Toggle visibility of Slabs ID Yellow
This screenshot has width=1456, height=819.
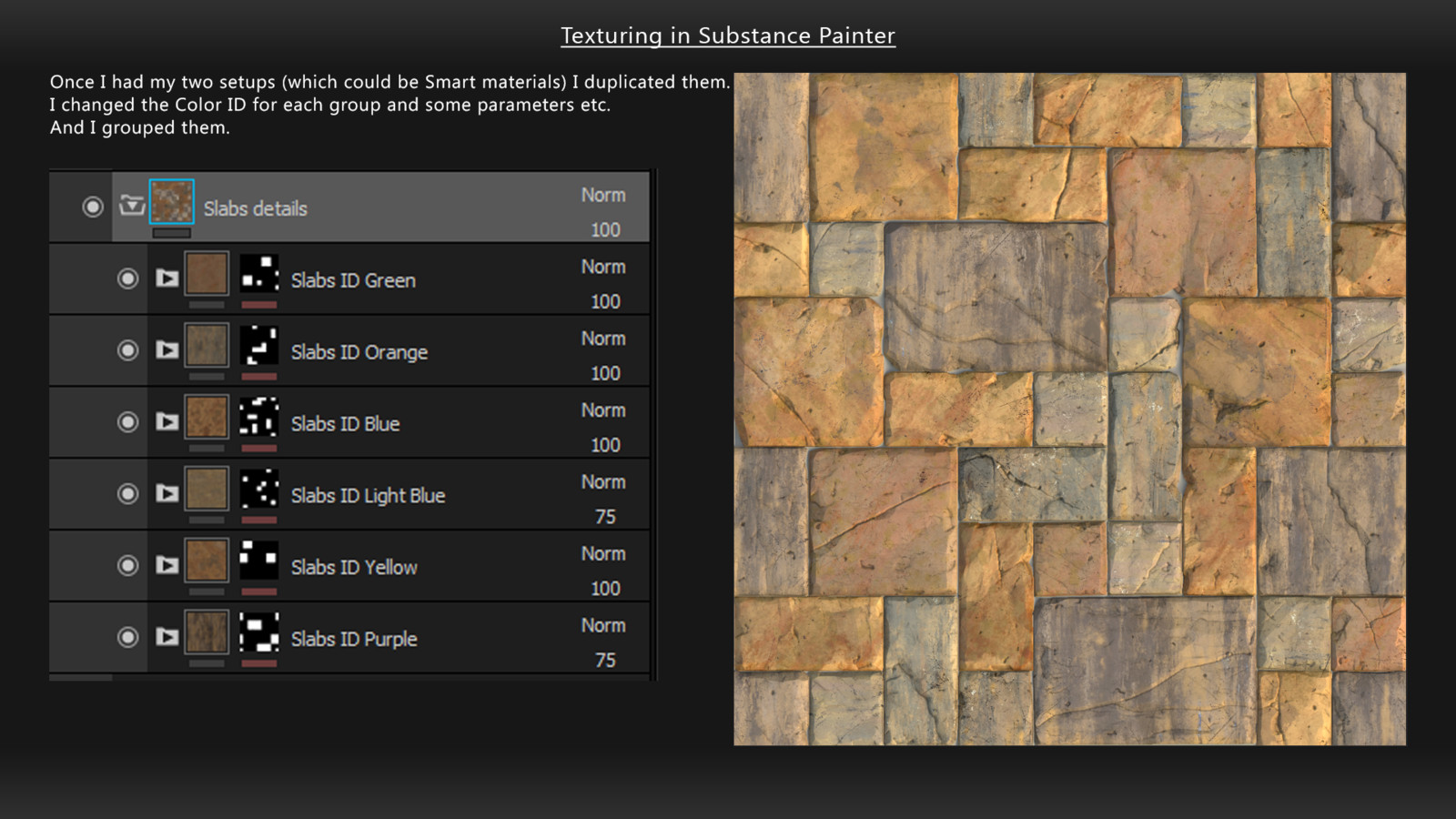[128, 566]
